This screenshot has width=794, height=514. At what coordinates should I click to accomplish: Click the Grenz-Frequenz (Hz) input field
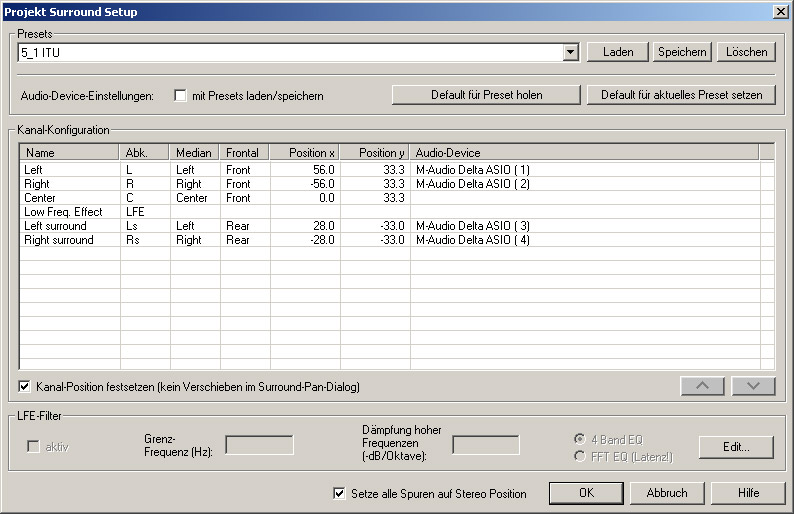[x=259, y=445]
